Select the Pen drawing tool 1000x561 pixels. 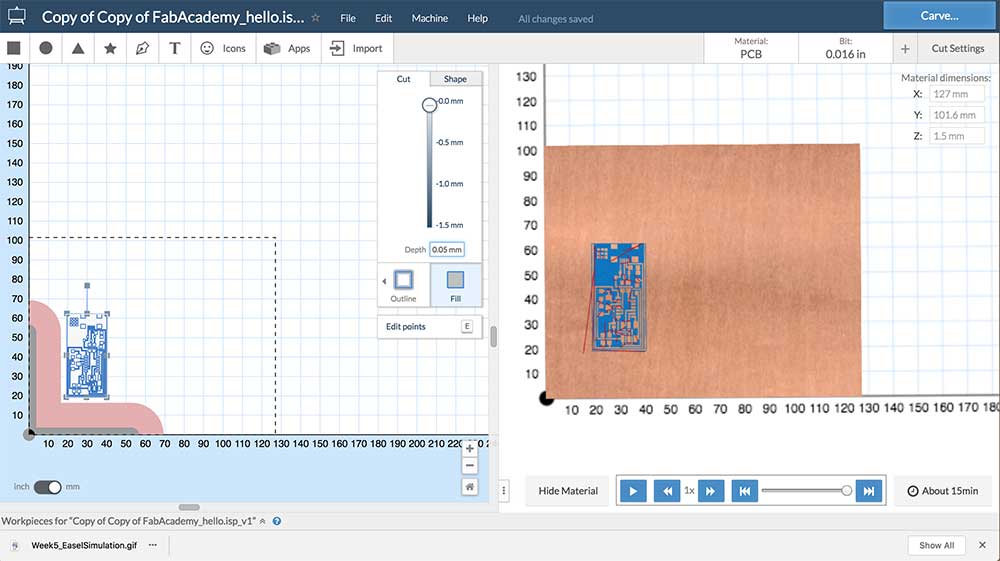[142, 48]
